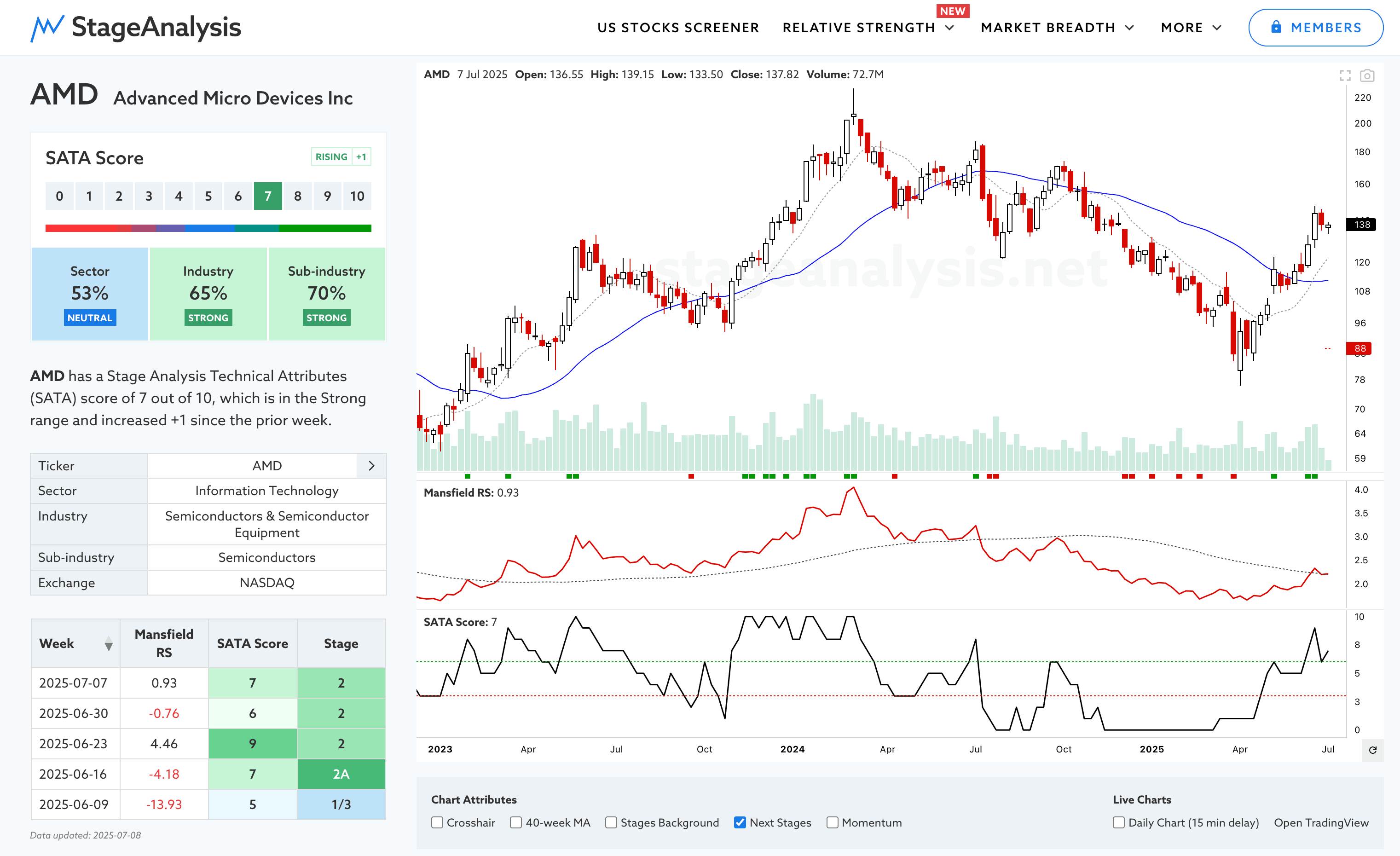The height and width of the screenshot is (856, 1400).
Task: Click the Mansfield RS column header
Action: pyautogui.click(x=164, y=643)
